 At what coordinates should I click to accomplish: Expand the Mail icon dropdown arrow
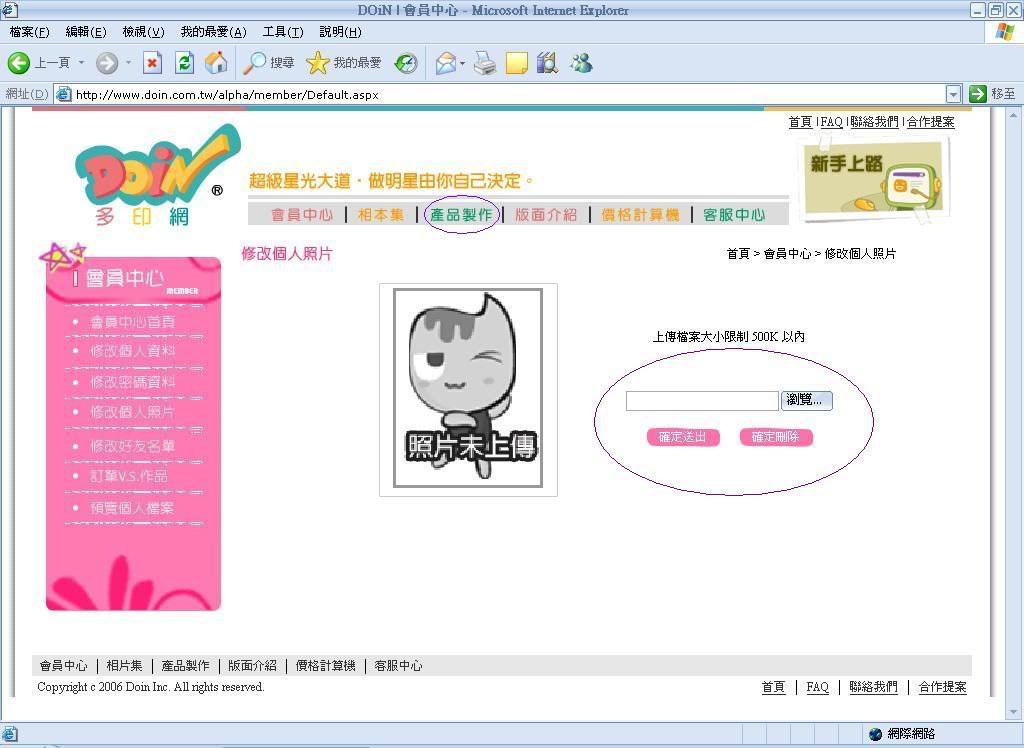tap(463, 63)
